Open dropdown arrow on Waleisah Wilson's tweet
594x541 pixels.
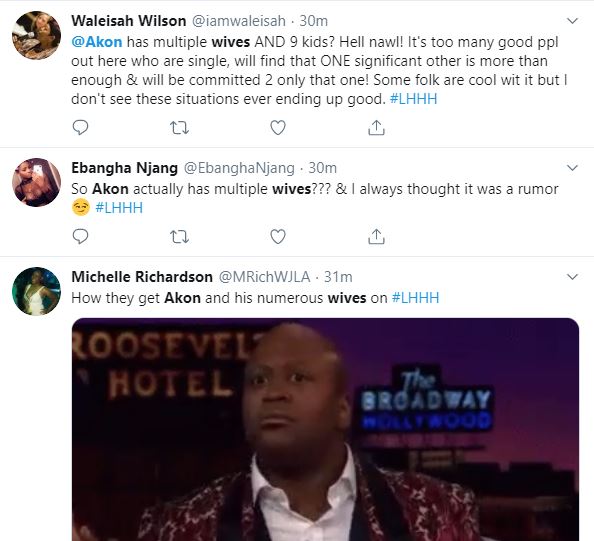tap(572, 20)
